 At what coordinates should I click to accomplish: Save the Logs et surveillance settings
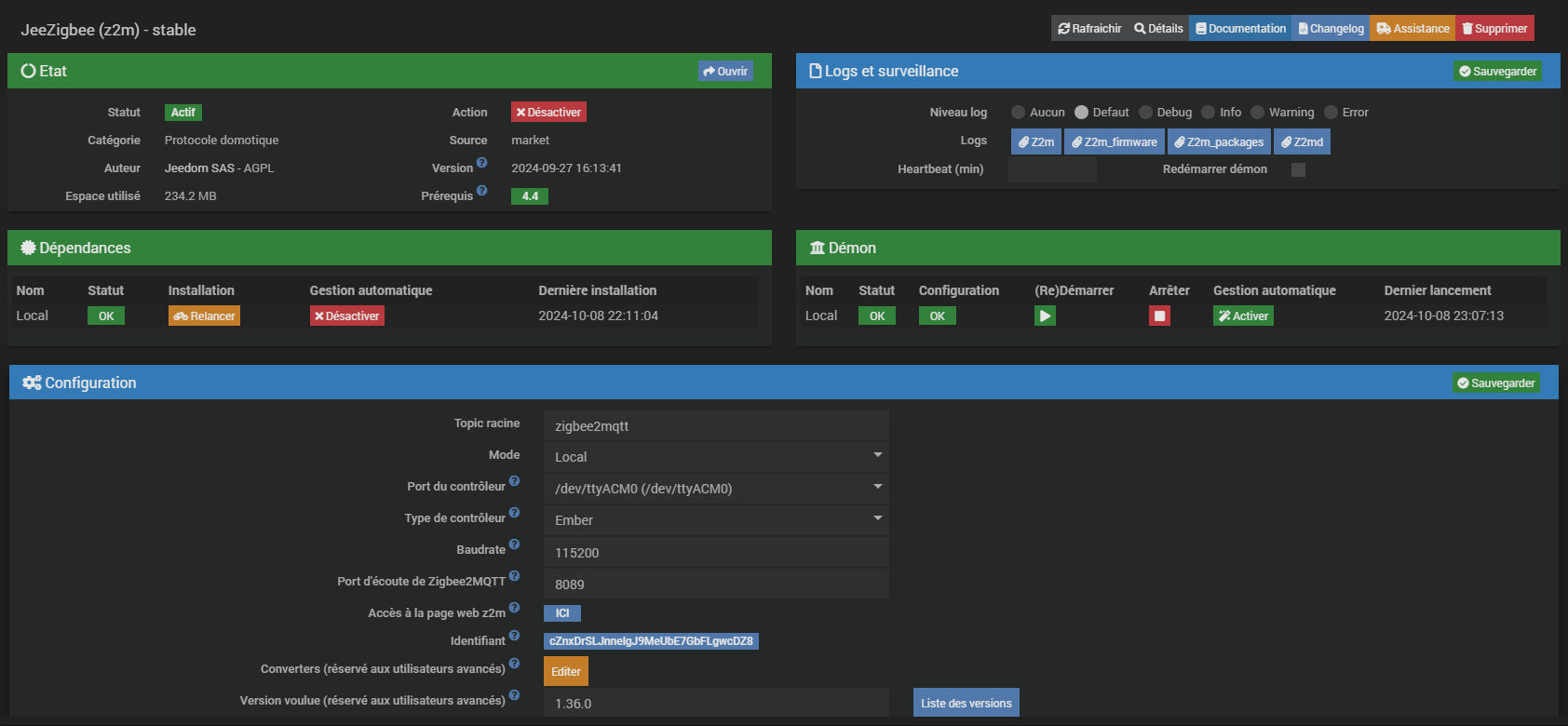(1497, 71)
